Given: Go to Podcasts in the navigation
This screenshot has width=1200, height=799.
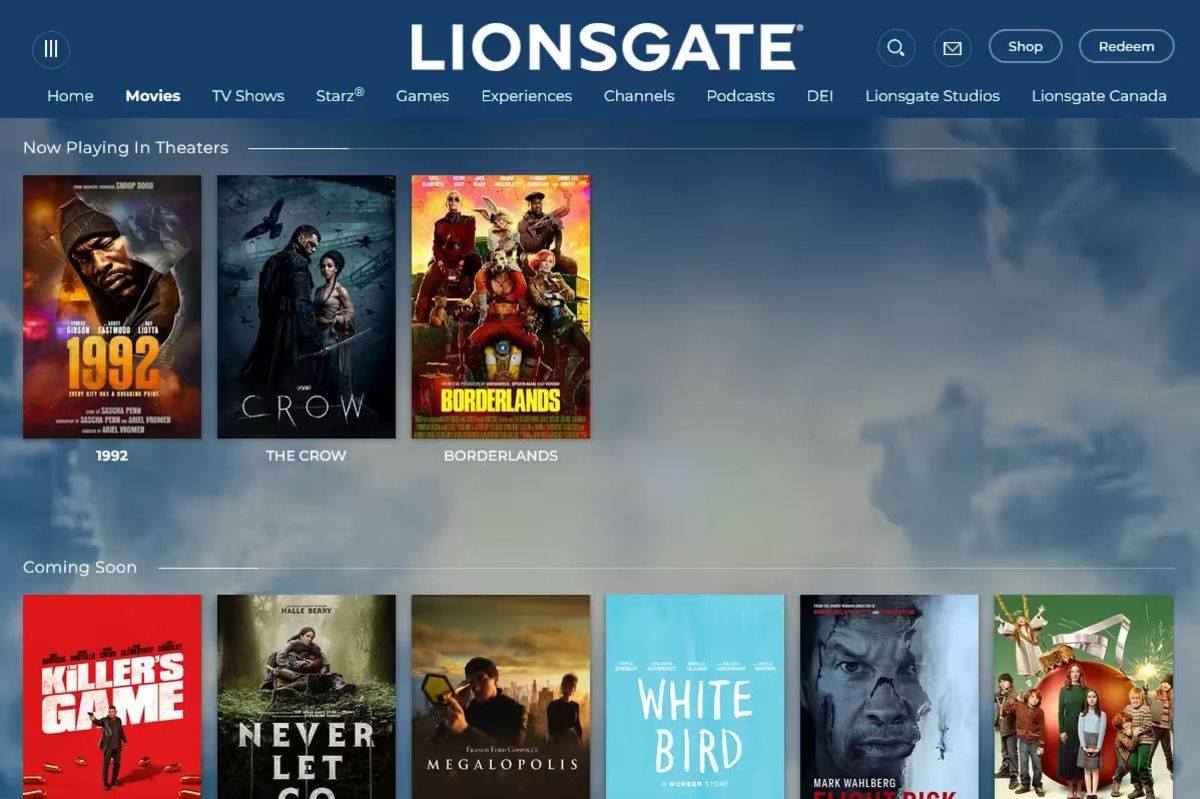Looking at the screenshot, I should click(x=740, y=96).
